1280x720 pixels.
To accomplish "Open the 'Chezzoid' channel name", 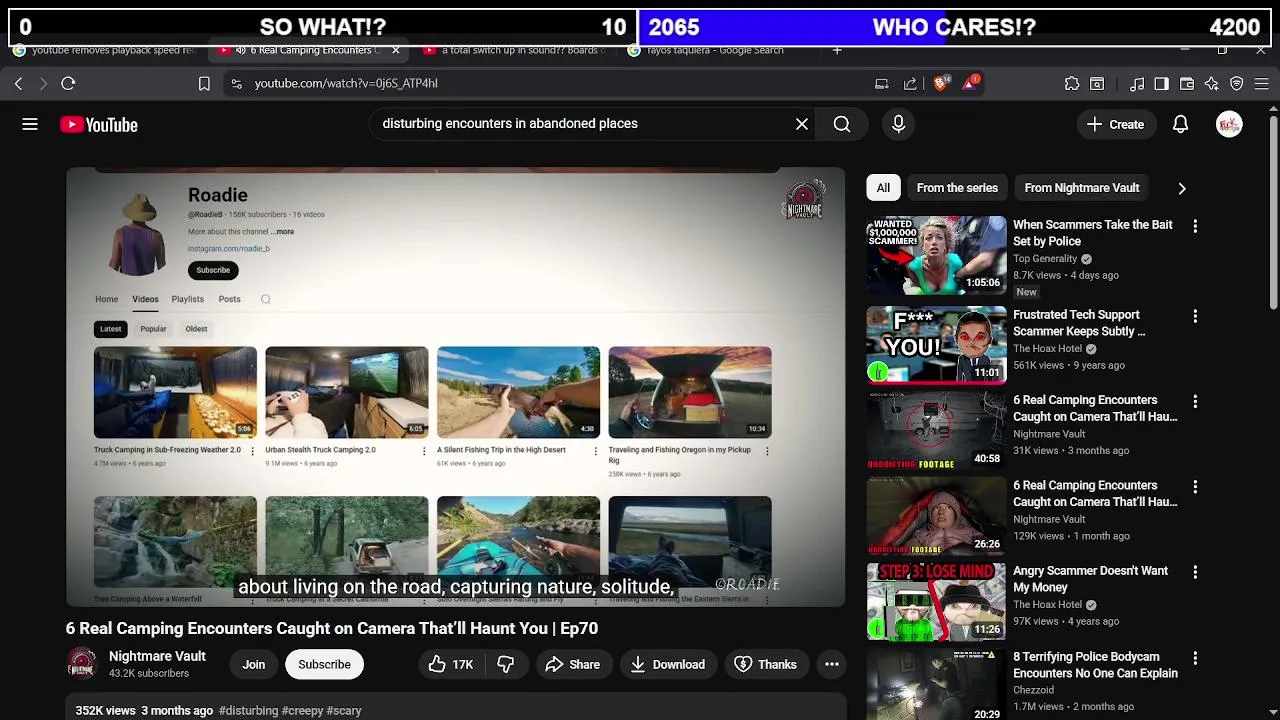I will pyautogui.click(x=1033, y=690).
